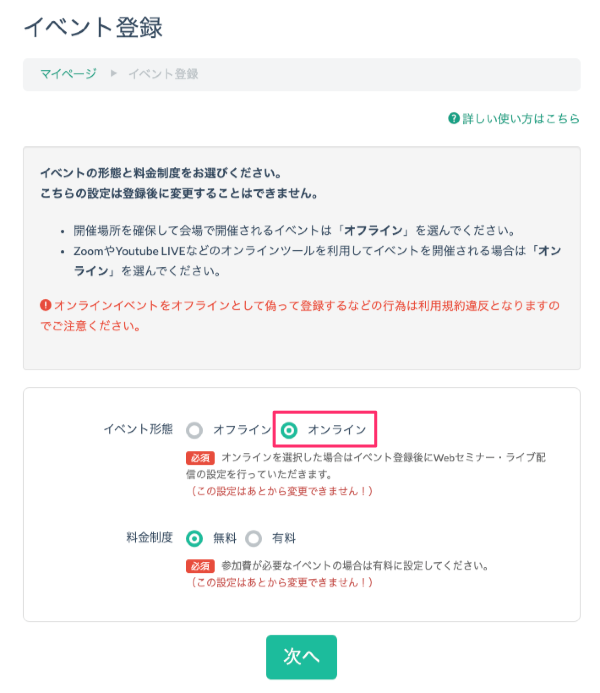
Task: Click the red exclamation warning icon
Action: pyautogui.click(x=46, y=305)
